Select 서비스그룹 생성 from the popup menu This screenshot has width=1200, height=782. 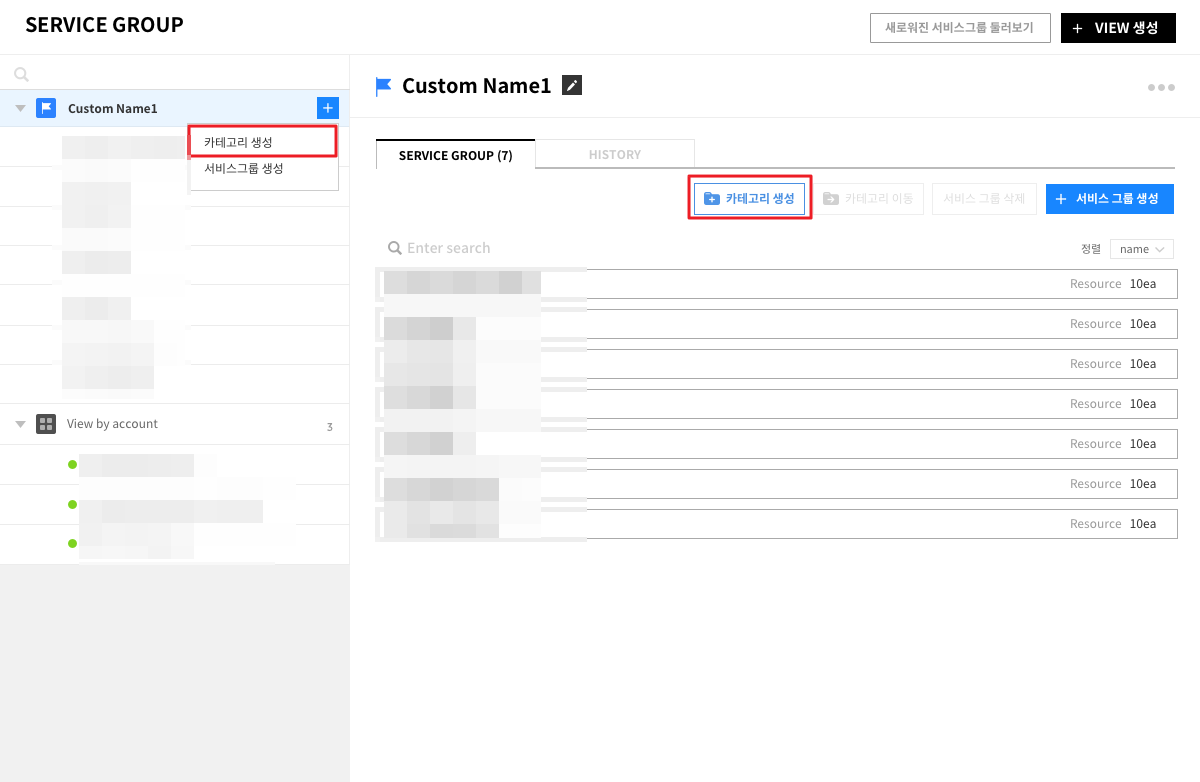(243, 169)
